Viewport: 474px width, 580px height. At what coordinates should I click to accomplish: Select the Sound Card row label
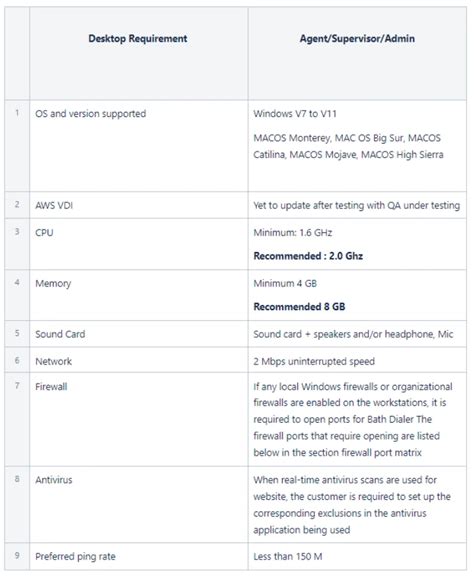point(60,334)
